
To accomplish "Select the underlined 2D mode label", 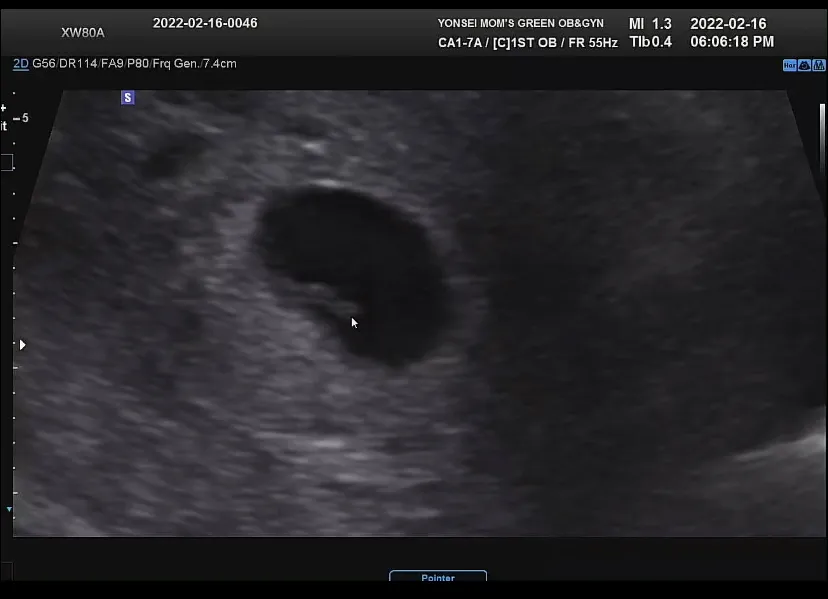I will (x=21, y=64).
